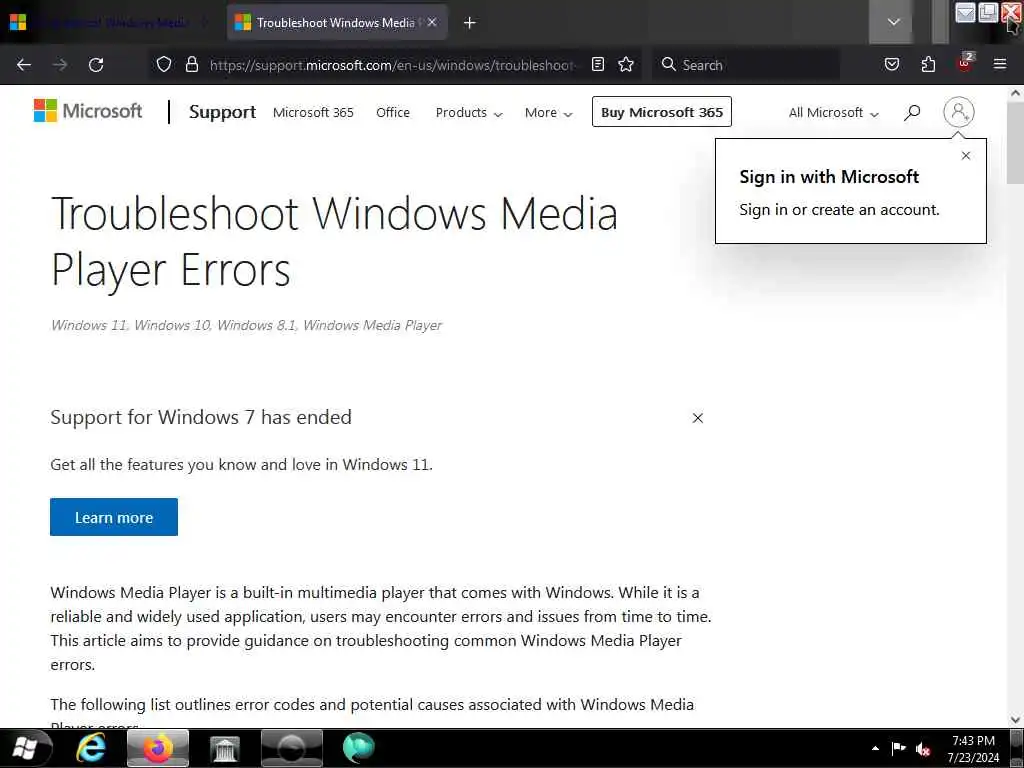
Task: Expand the Products dropdown menu
Action: point(468,112)
